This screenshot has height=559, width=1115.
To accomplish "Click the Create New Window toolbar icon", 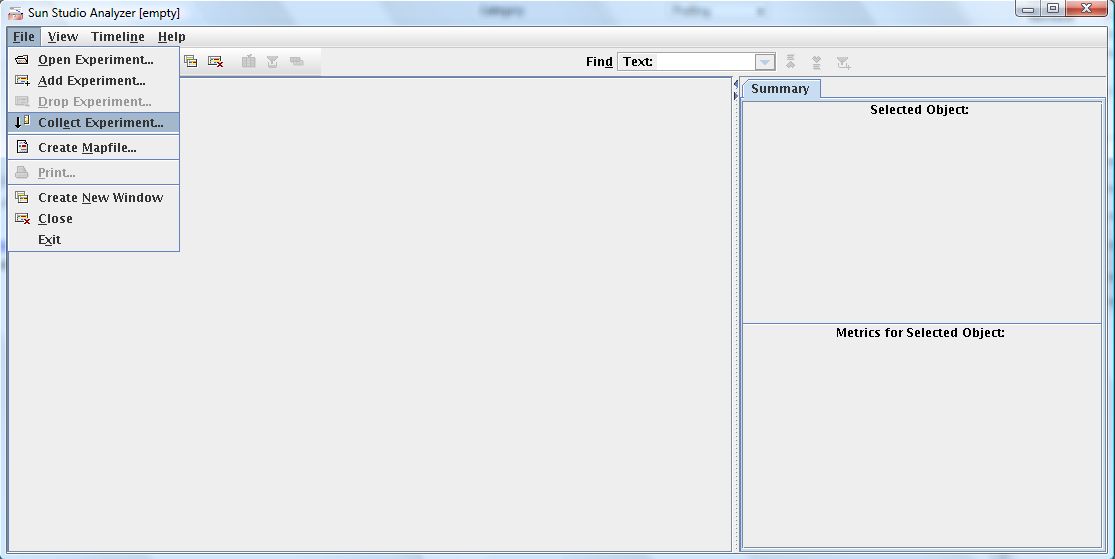I will [x=191, y=62].
